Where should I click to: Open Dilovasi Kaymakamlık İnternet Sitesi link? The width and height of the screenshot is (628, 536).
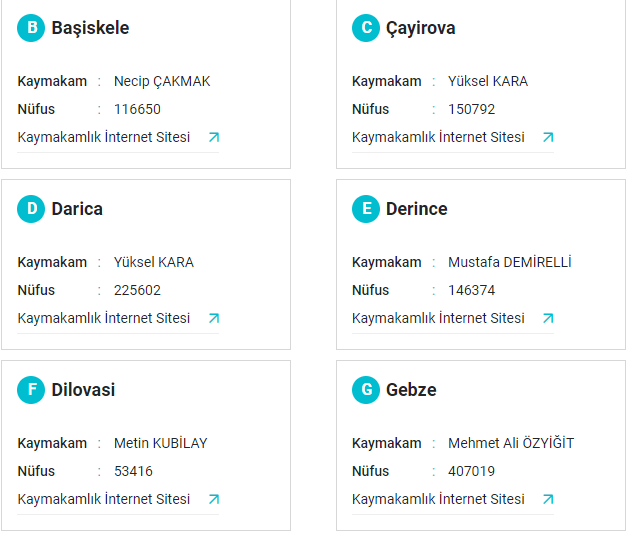click(104, 500)
